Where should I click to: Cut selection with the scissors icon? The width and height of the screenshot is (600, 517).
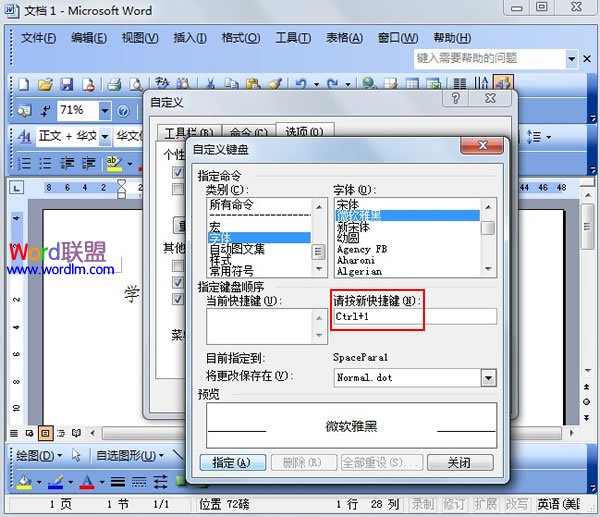coord(210,83)
